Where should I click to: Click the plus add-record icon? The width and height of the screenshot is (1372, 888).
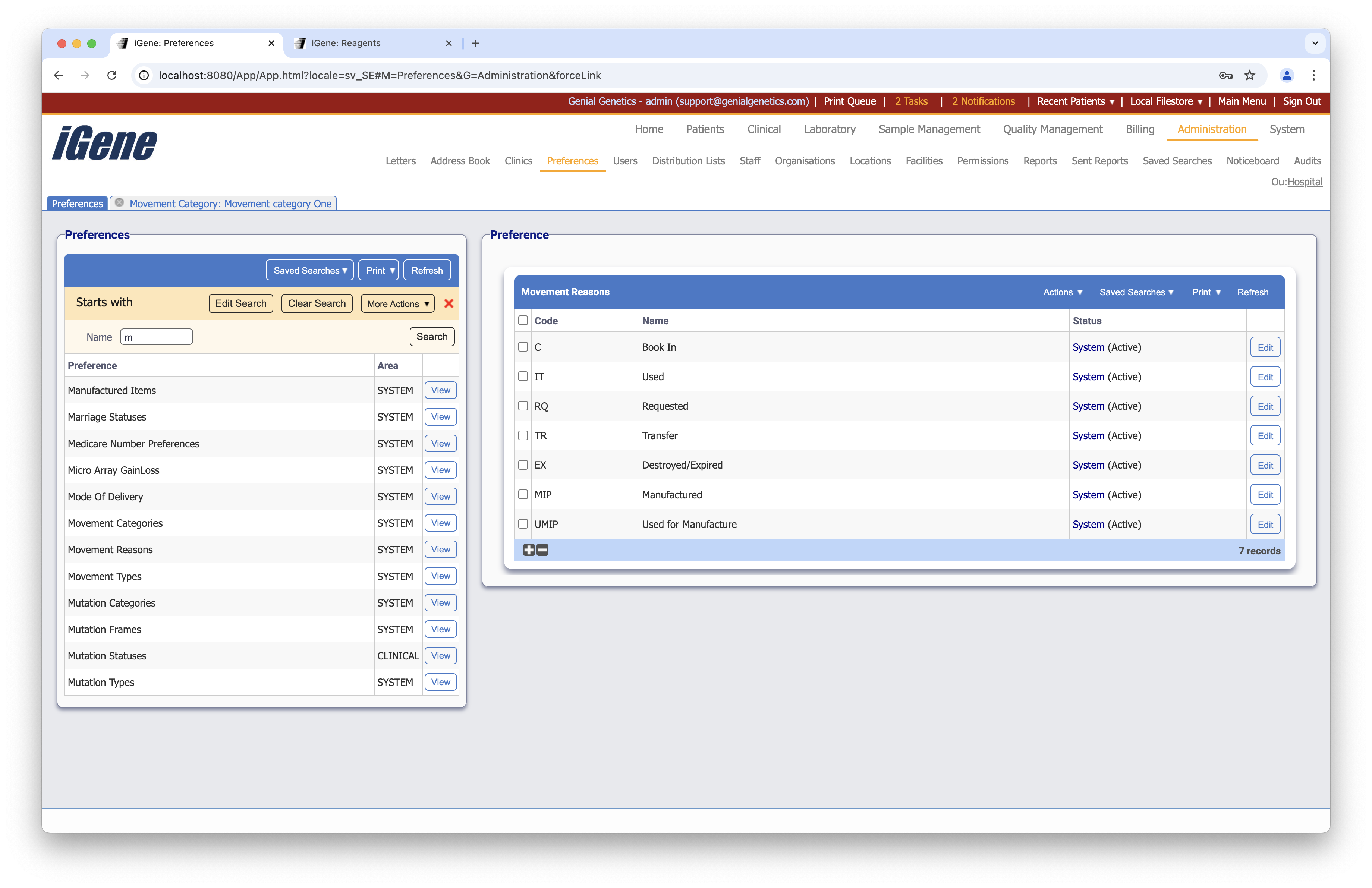pos(529,550)
